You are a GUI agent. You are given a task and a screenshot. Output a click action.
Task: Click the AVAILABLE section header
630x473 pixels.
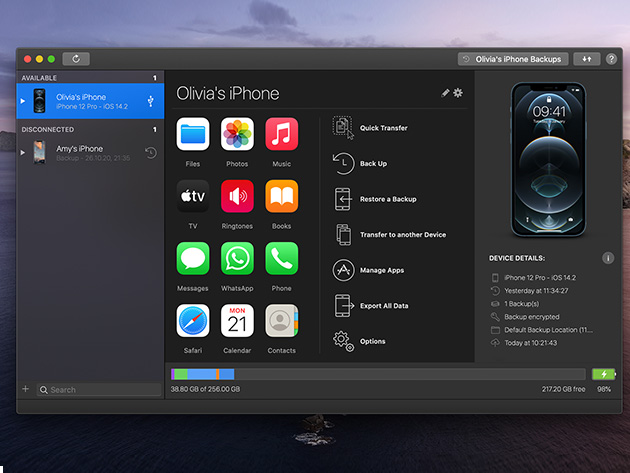coord(39,78)
